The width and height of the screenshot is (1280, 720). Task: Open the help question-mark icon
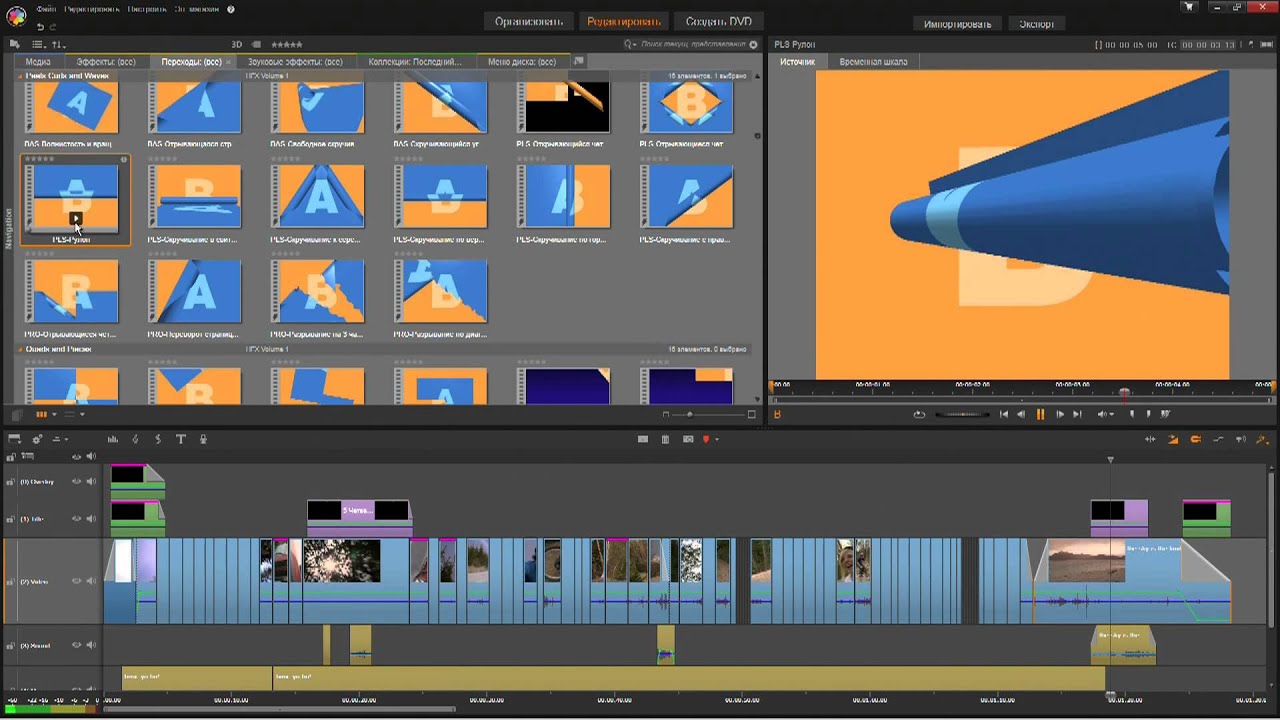point(231,9)
